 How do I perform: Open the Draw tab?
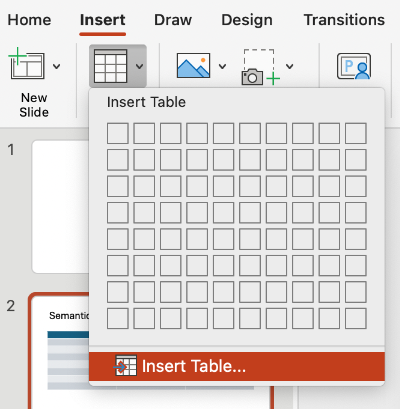[x=173, y=20]
